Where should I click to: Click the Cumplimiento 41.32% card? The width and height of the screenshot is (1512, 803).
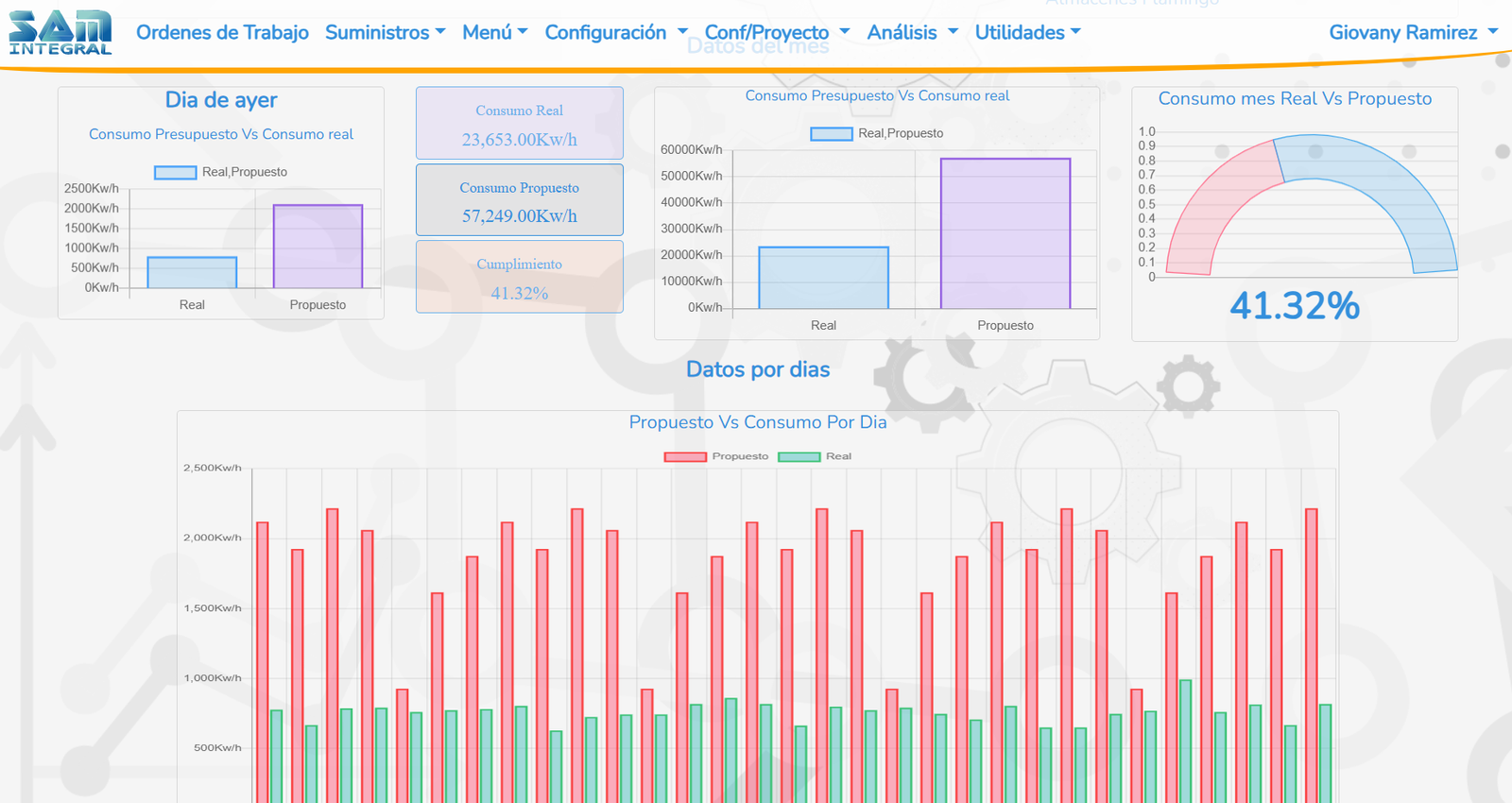[x=519, y=277]
